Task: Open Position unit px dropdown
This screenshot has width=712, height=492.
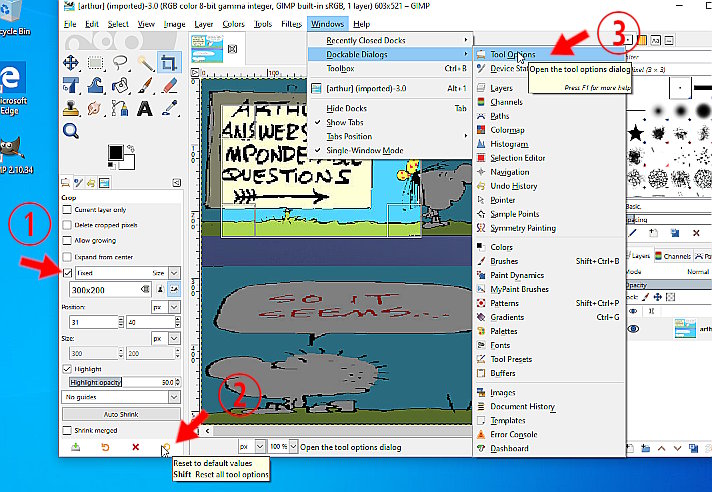Action: point(174,307)
